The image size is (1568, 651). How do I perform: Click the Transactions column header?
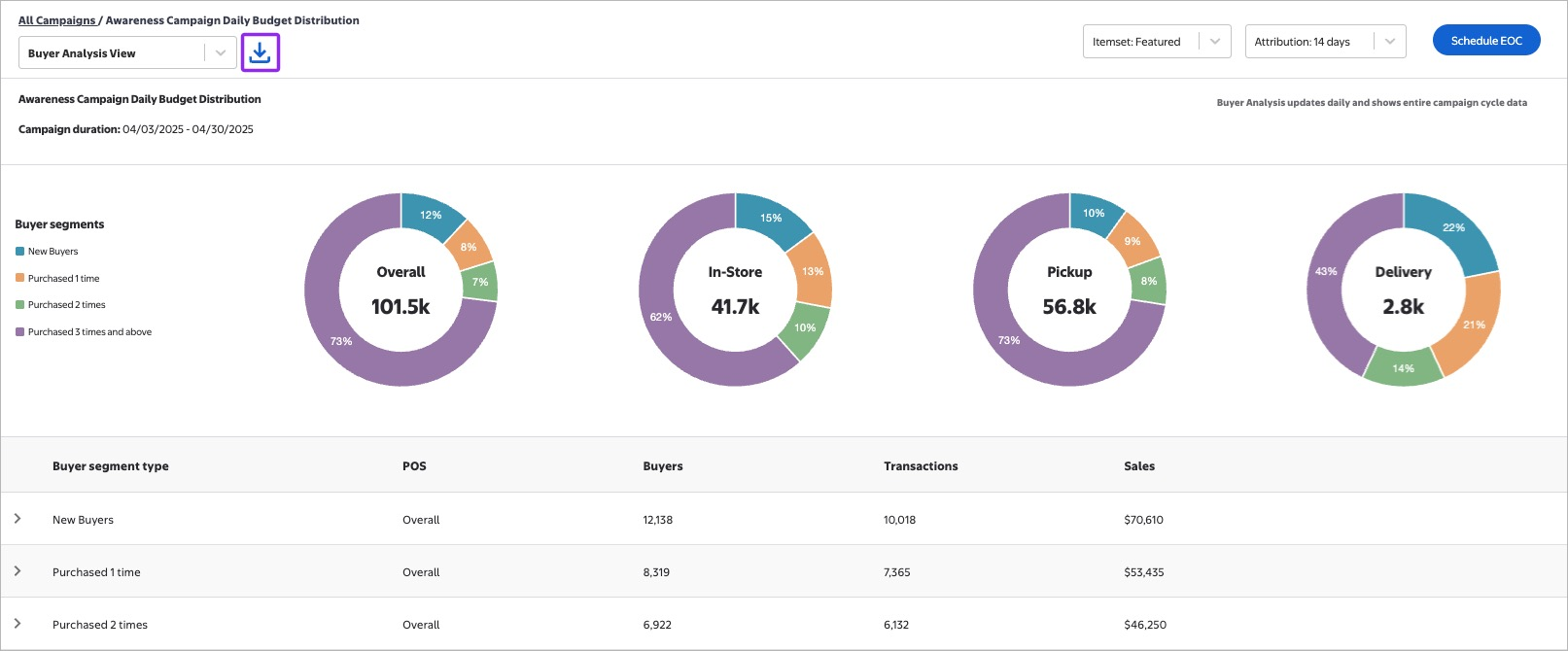tap(920, 466)
